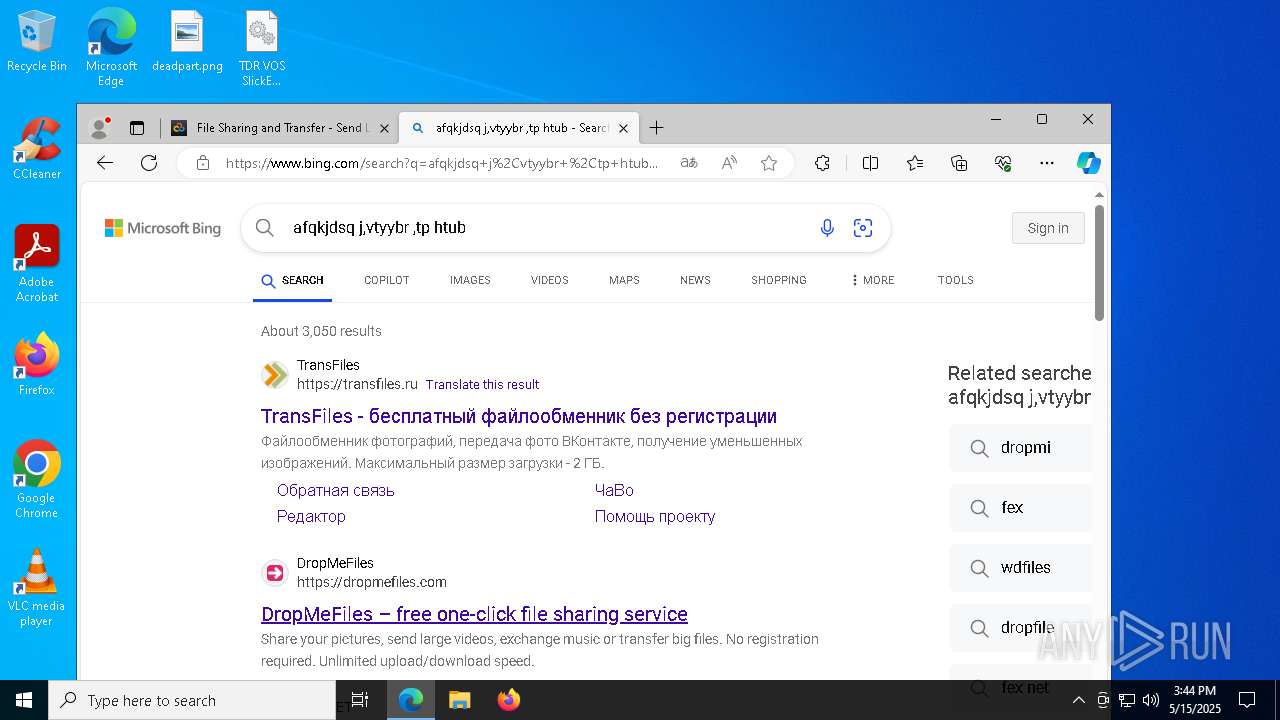Open the TOOLS search options
The width and height of the screenshot is (1280, 720).
pyautogui.click(x=956, y=280)
